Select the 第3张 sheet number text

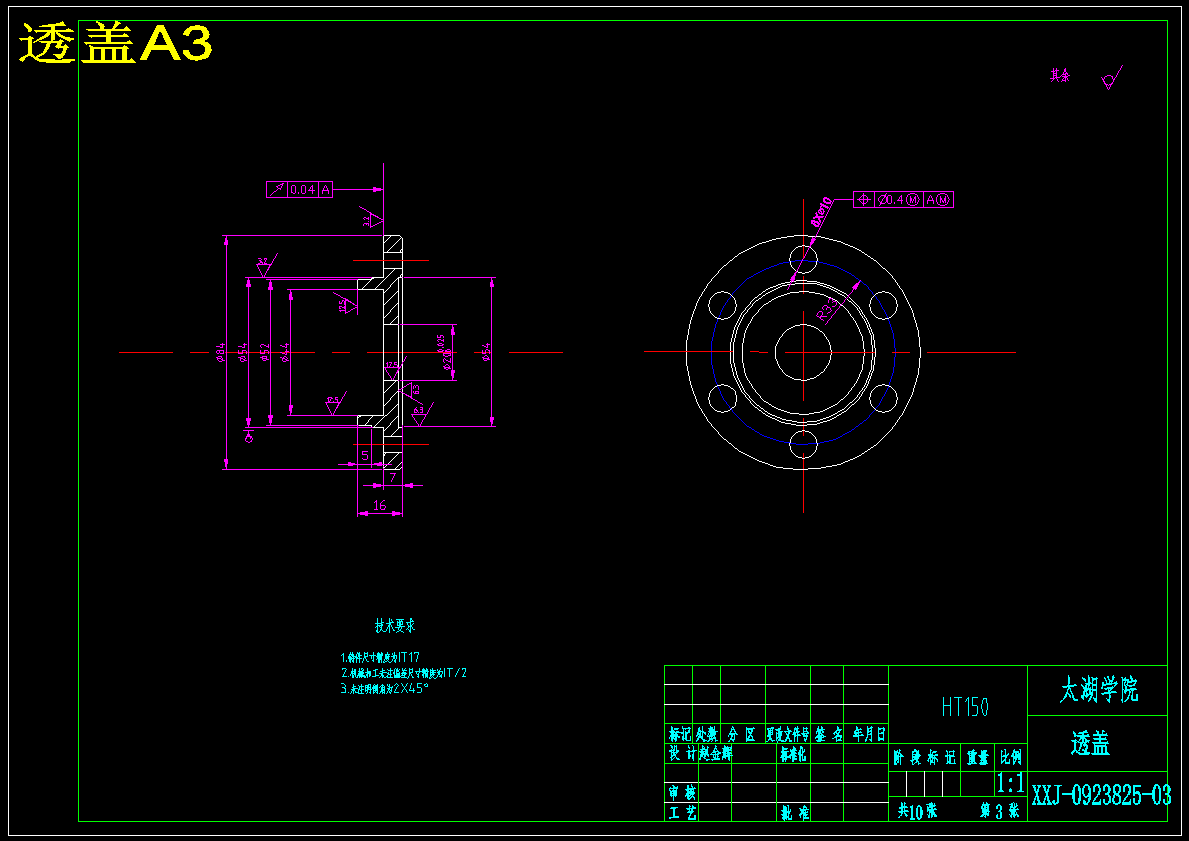tap(999, 811)
